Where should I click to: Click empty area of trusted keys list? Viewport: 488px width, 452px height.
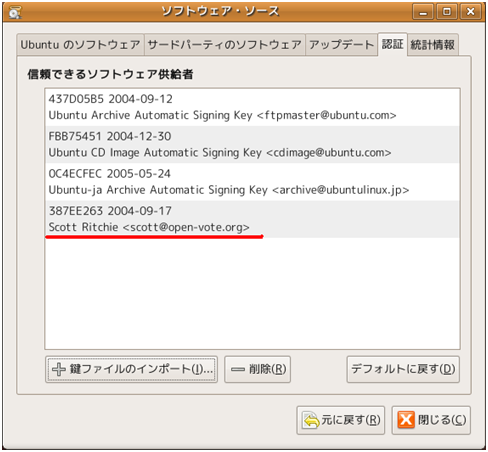point(252,293)
